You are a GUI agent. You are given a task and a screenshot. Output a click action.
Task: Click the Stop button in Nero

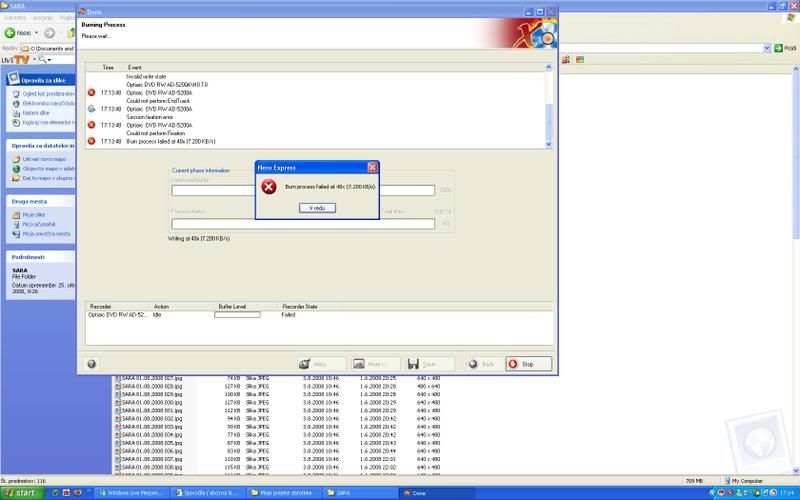tap(528, 364)
